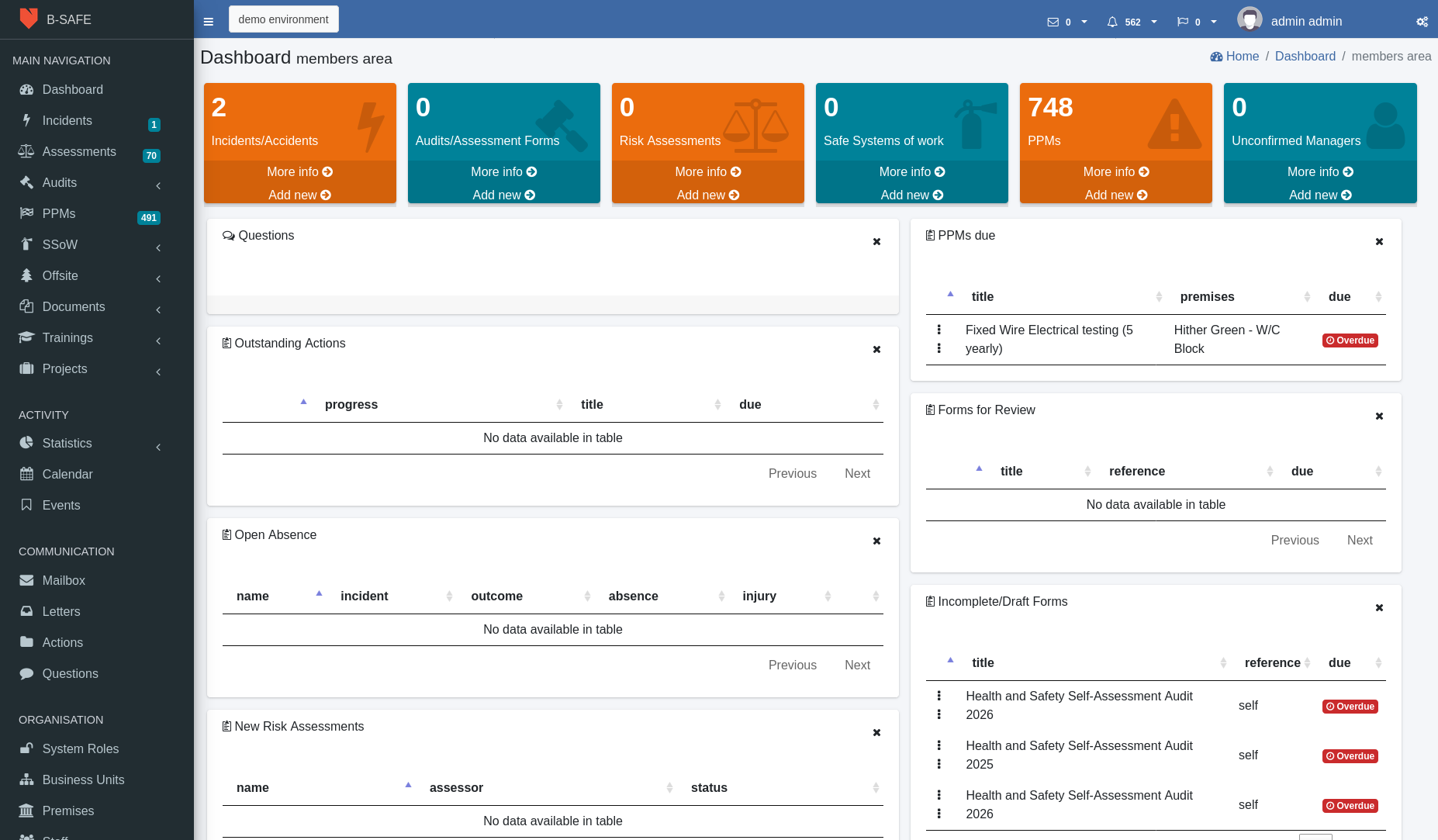Viewport: 1438px width, 840px height.
Task: Open dropdown arrow next to mail count
Action: tap(1084, 22)
